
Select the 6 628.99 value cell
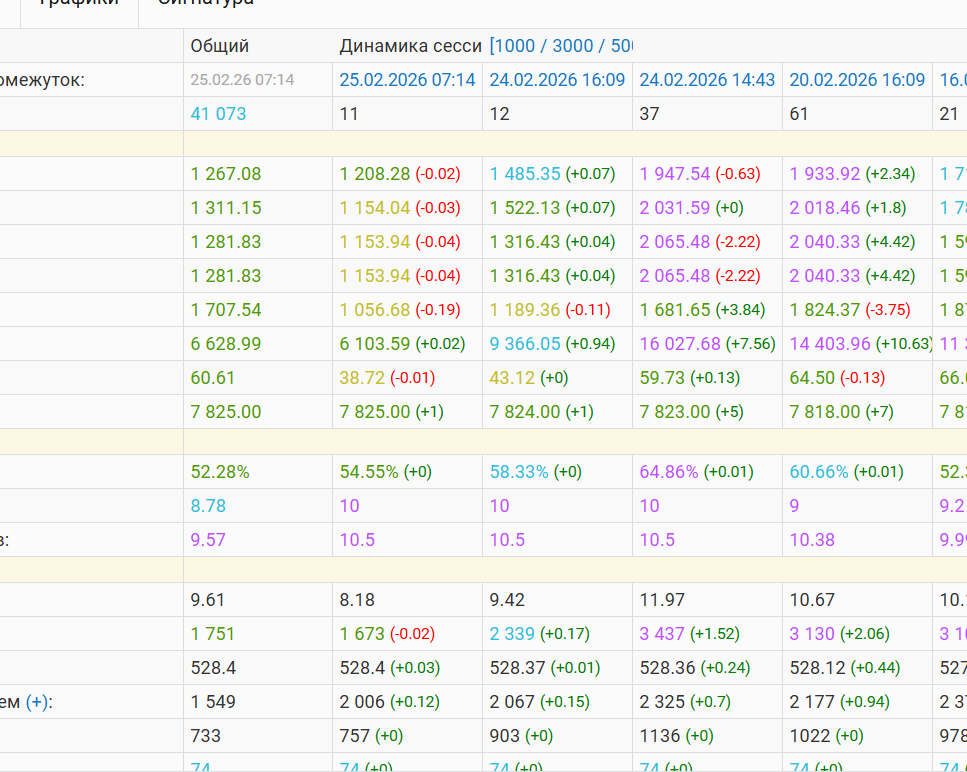click(x=226, y=344)
